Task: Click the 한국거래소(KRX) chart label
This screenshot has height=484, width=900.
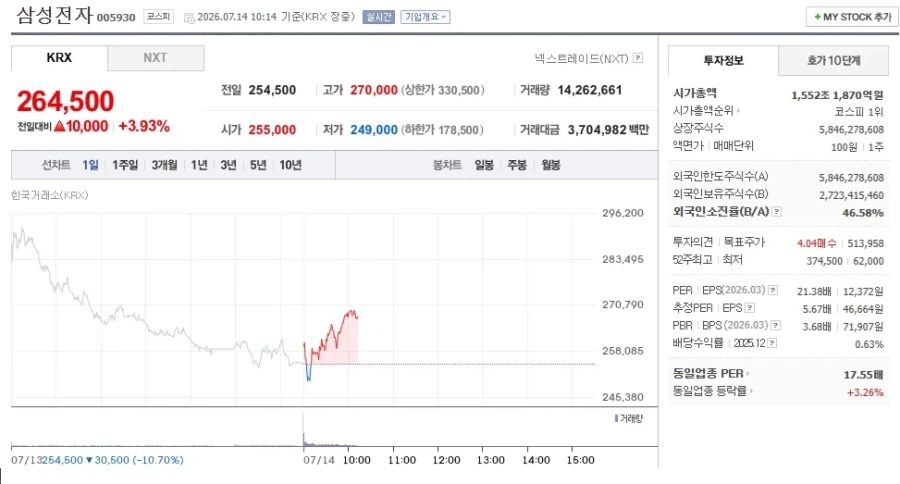Action: 49,195
